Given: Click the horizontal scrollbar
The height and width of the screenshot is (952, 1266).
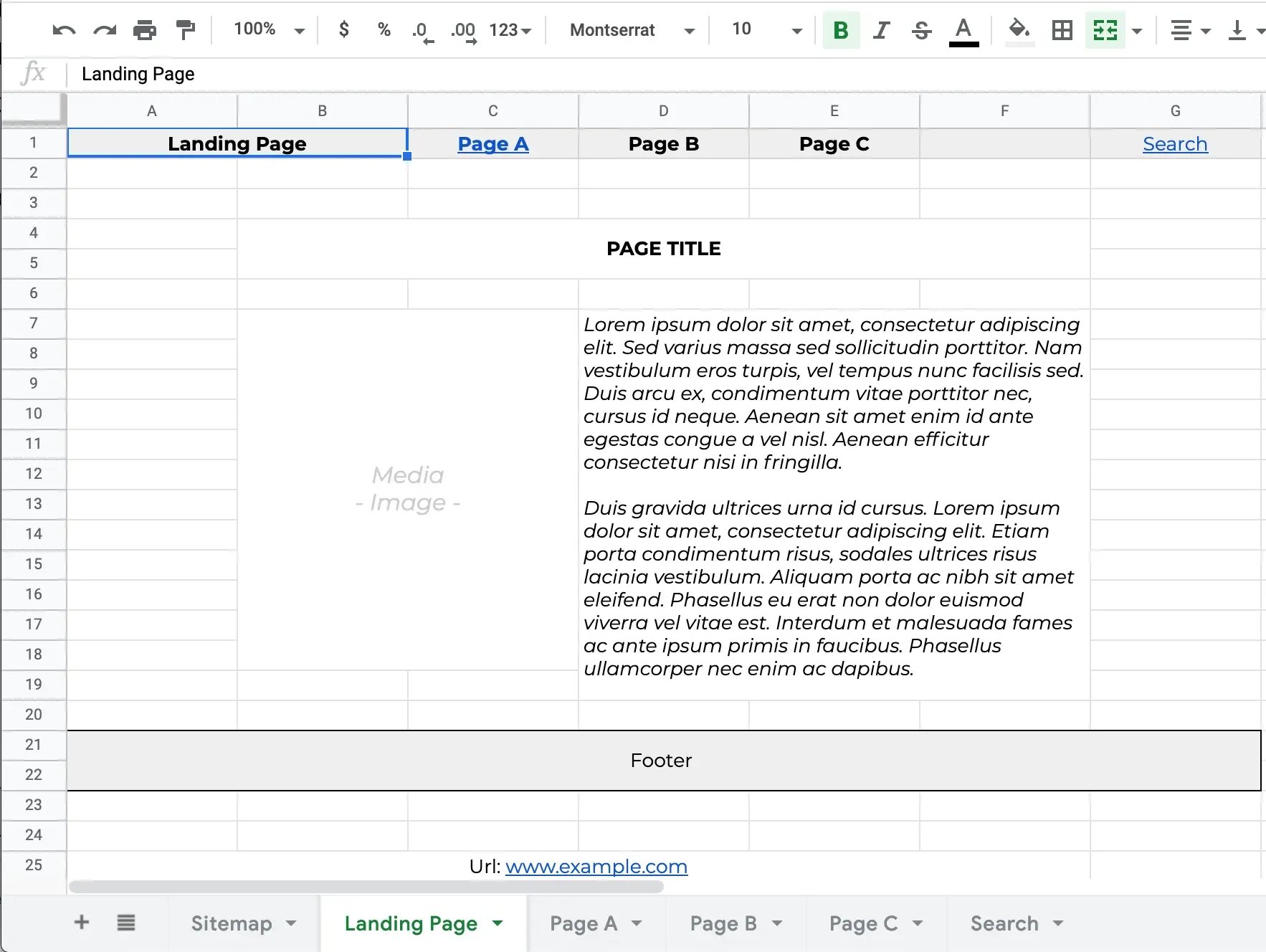Looking at the screenshot, I should pos(366,887).
